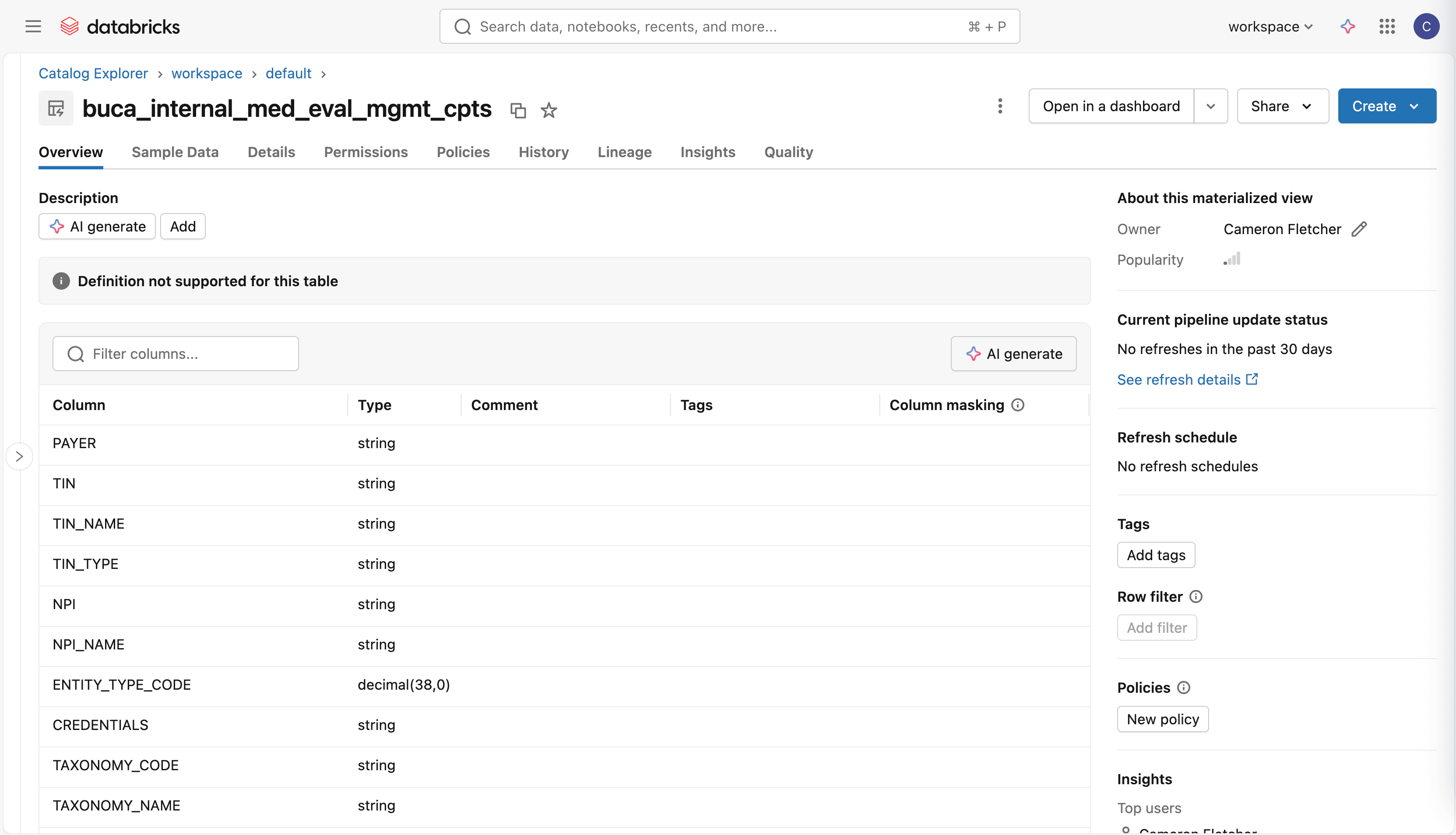This screenshot has height=835, width=1456.
Task: Expand the collapsed left sidebar chevron
Action: (19, 456)
